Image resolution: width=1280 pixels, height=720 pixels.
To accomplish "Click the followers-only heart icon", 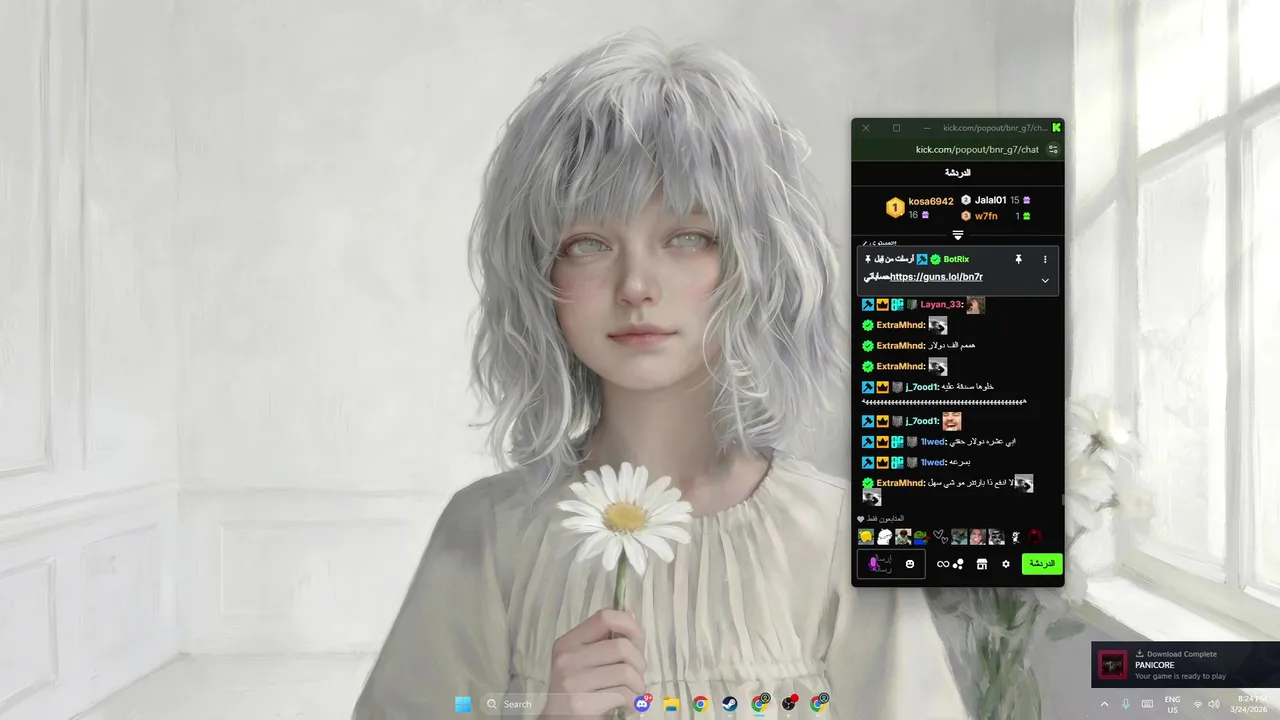I will 861,519.
